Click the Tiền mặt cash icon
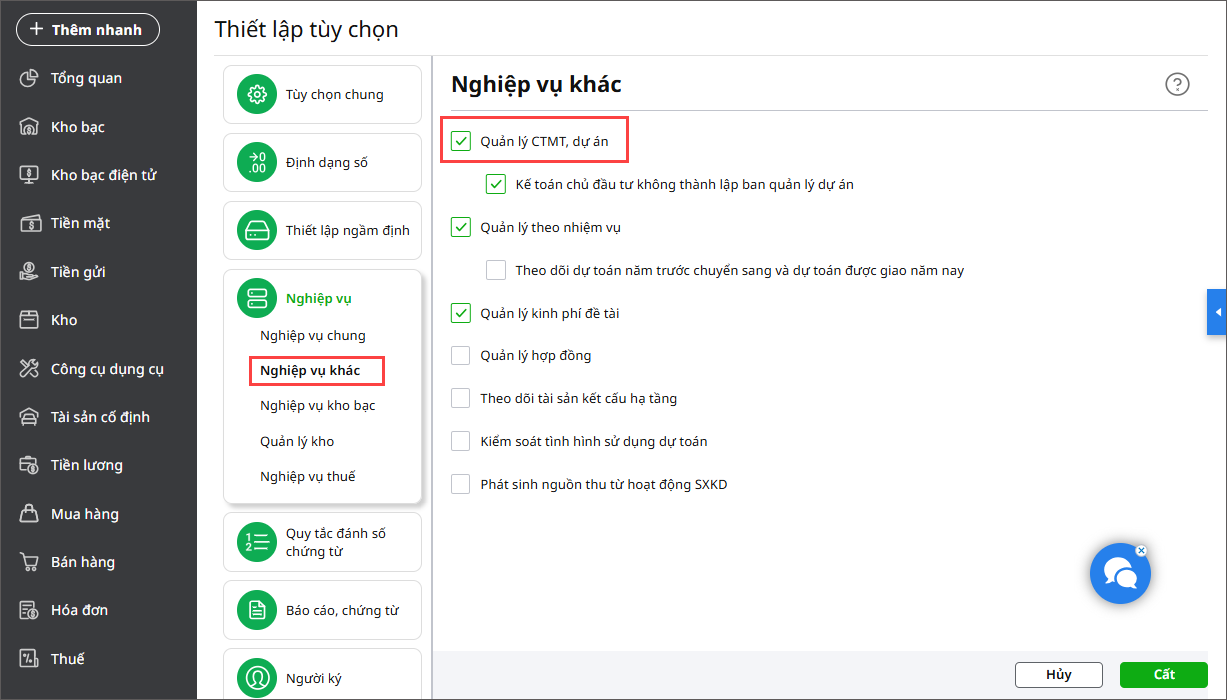Viewport: 1227px width, 700px height. point(29,223)
